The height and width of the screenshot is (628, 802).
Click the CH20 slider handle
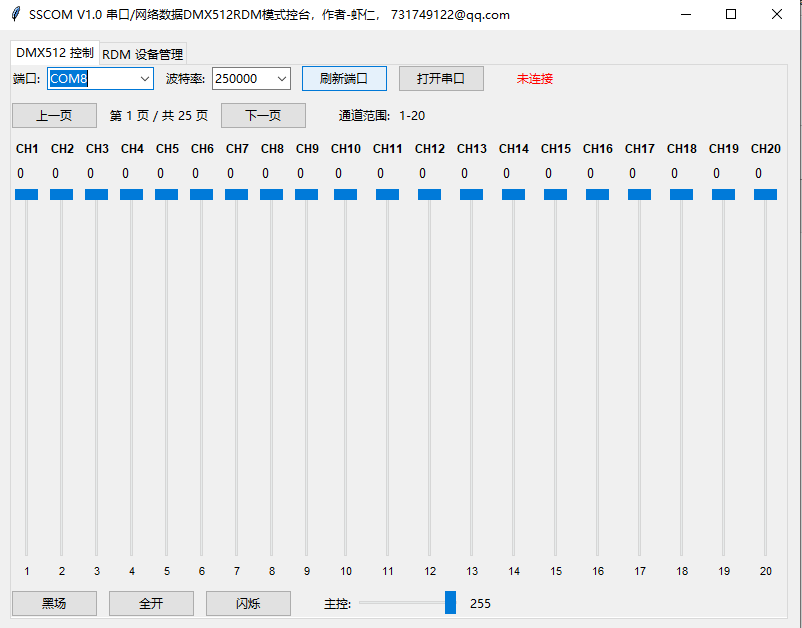tap(765, 194)
